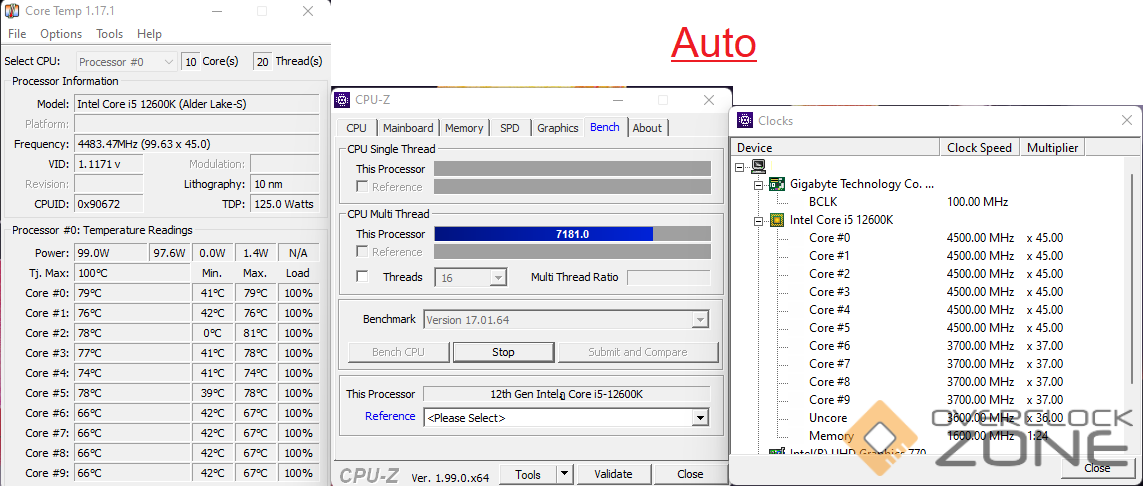
Task: Click the Core Temp app icon in title bar
Action: pyautogui.click(x=12, y=11)
